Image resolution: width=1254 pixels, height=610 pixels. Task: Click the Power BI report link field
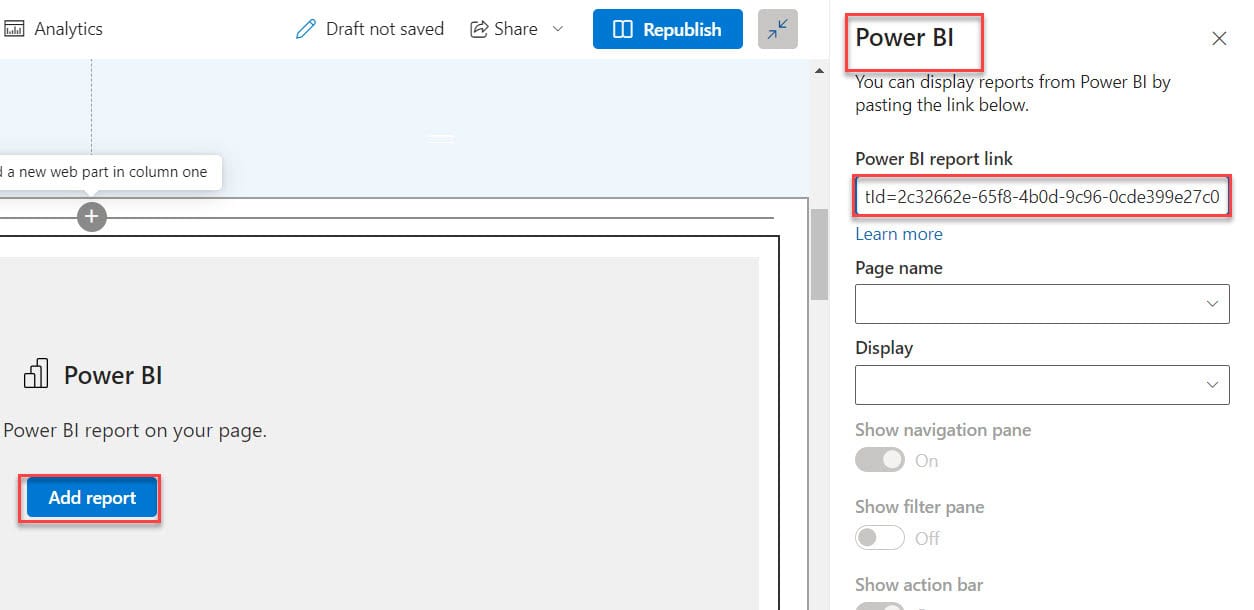[1042, 197]
